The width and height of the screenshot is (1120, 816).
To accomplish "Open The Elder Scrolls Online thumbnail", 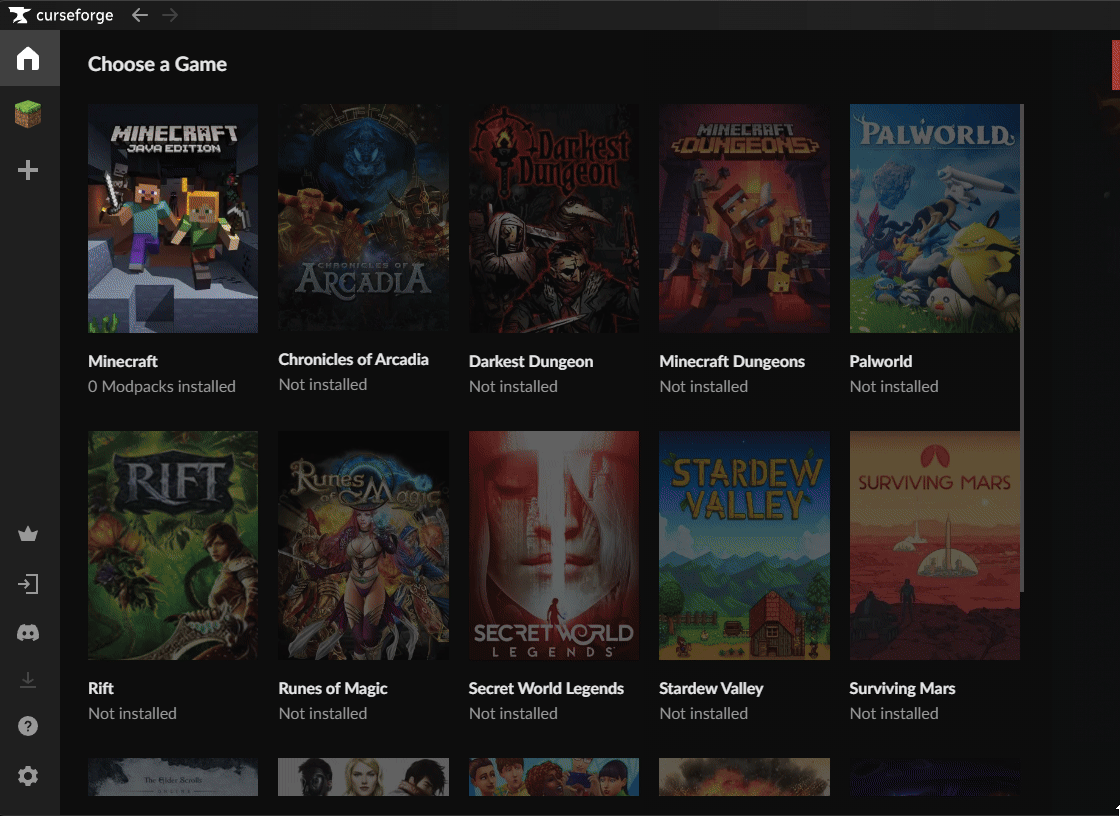I will 173,777.
